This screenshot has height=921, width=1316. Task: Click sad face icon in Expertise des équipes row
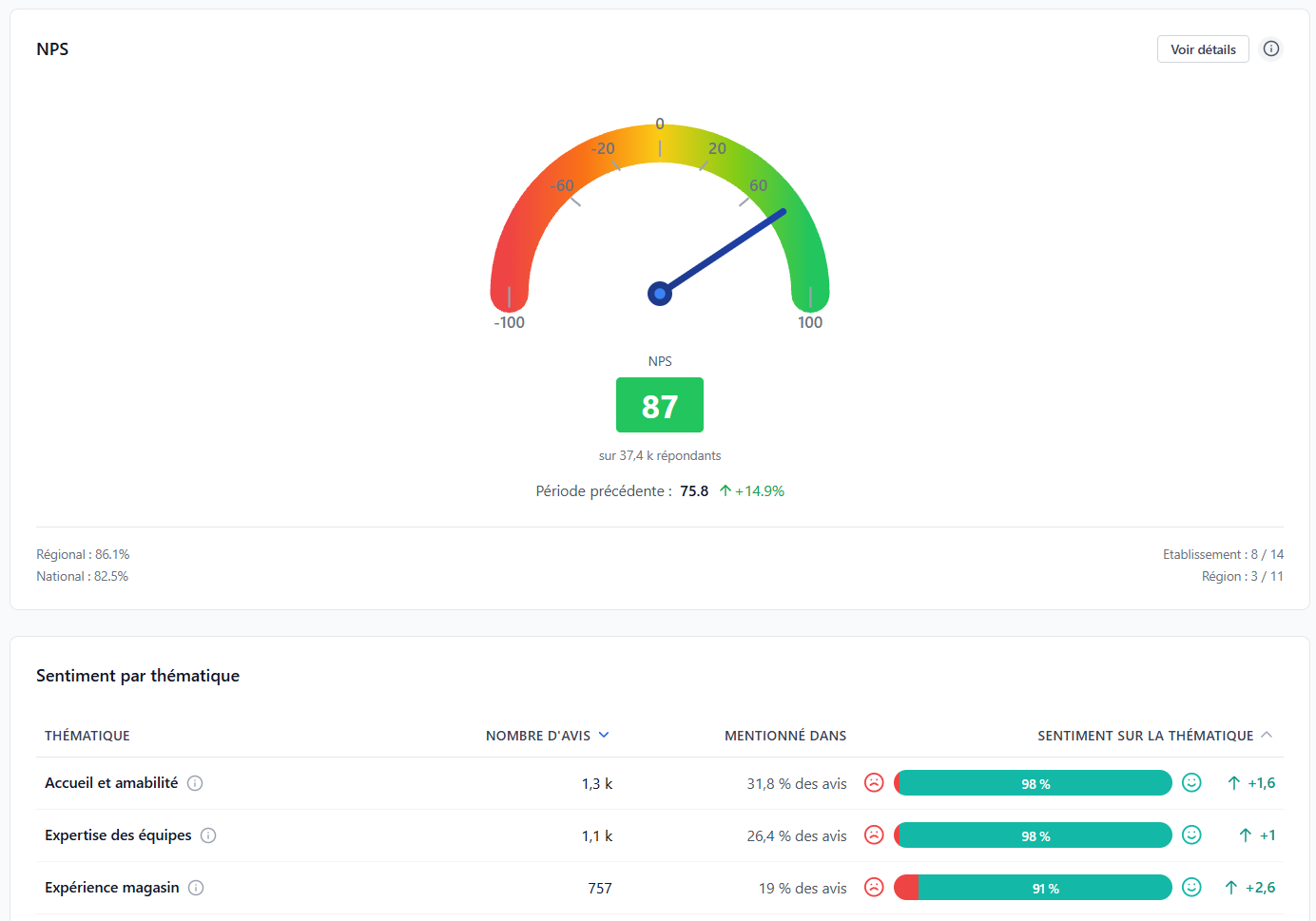(x=874, y=835)
